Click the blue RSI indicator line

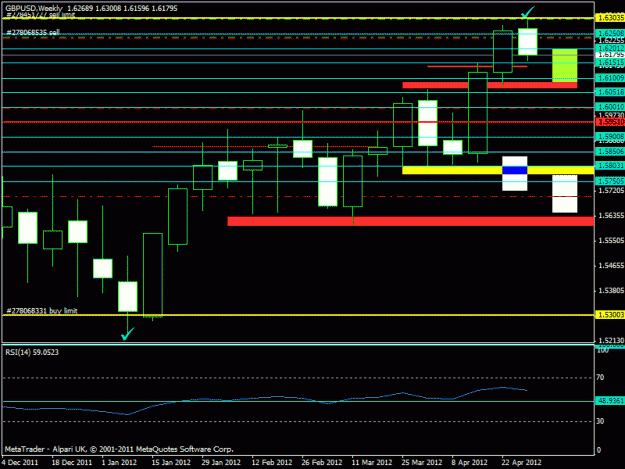pos(265,398)
